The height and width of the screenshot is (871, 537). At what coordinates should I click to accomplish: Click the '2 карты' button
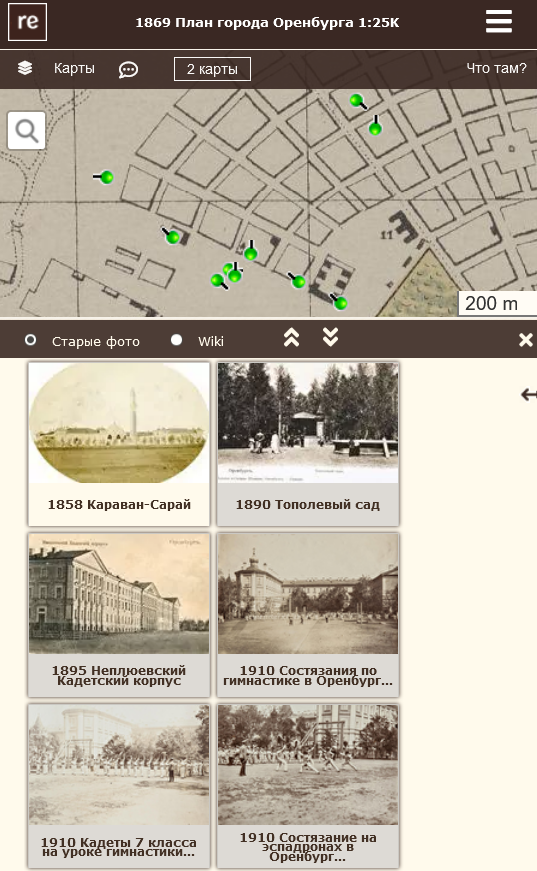pyautogui.click(x=212, y=69)
